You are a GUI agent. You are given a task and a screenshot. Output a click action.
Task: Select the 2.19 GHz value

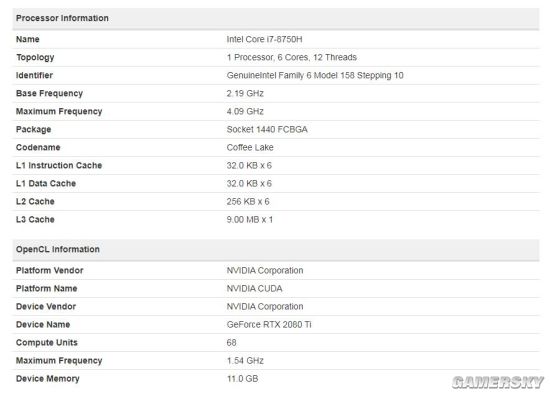pyautogui.click(x=245, y=93)
